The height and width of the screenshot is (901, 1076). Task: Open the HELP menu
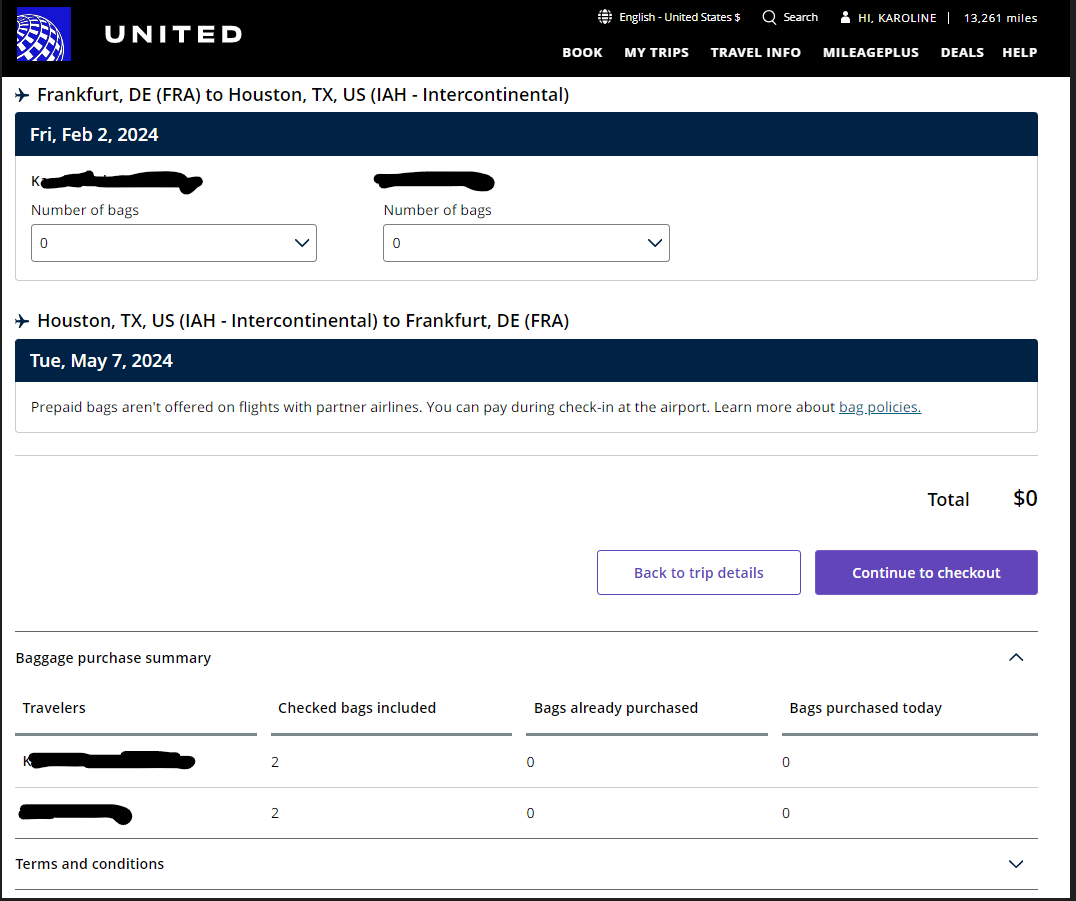[1019, 52]
